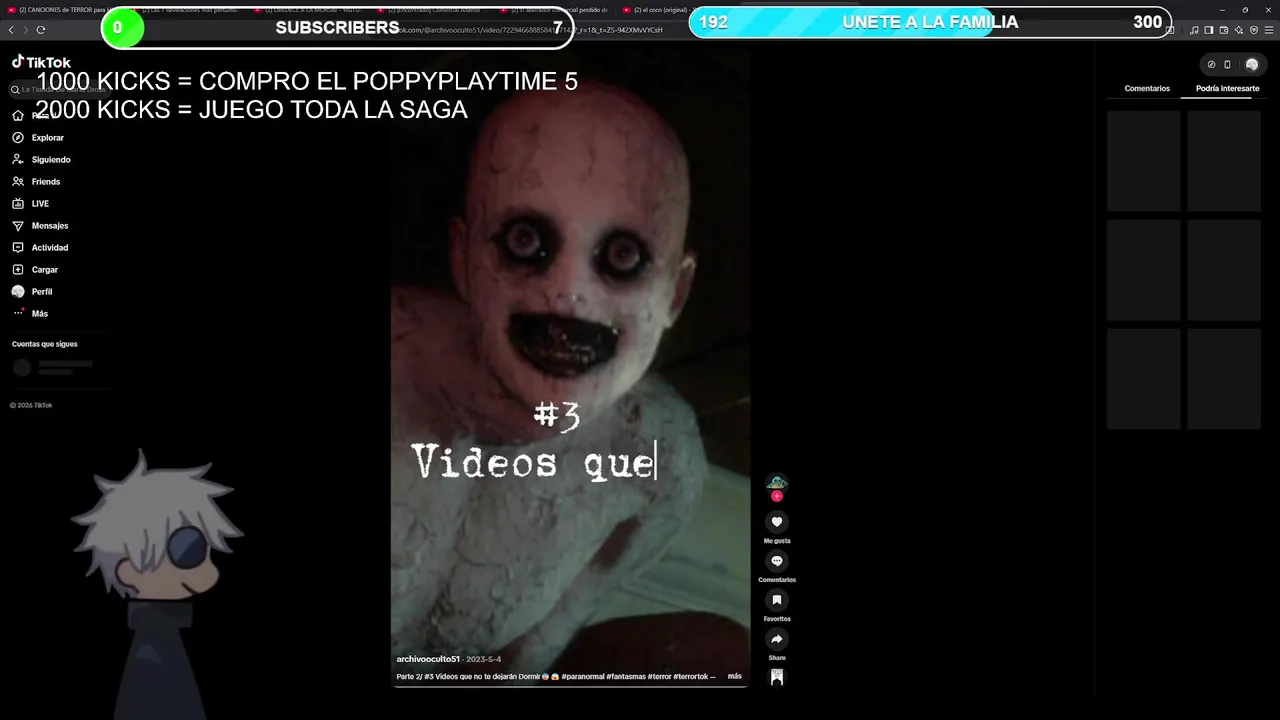Go to LIVE section
This screenshot has width=1280, height=720.
tap(30, 204)
